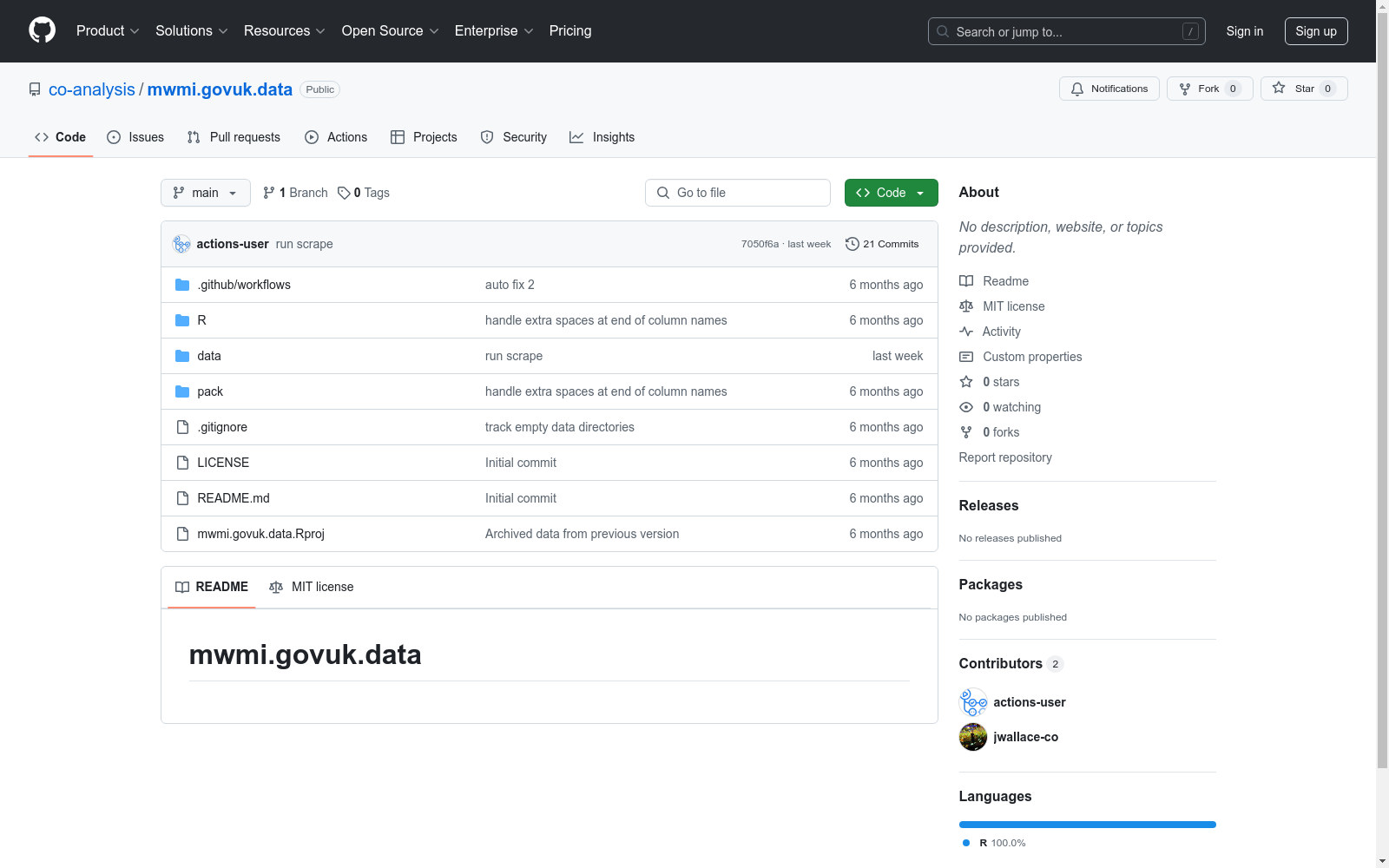Image resolution: width=1389 pixels, height=868 pixels.
Task: Open the co-analysis organization page
Action: tap(92, 89)
